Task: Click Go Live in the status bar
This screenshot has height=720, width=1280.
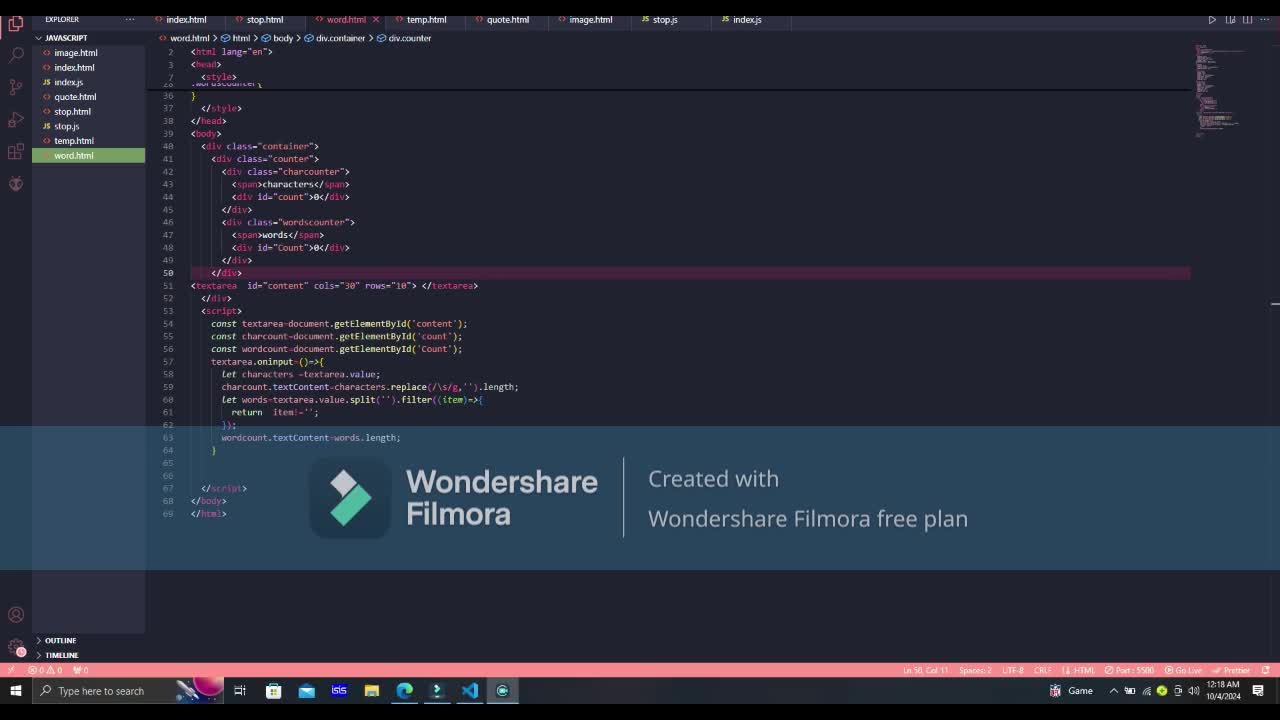Action: coord(1184,670)
